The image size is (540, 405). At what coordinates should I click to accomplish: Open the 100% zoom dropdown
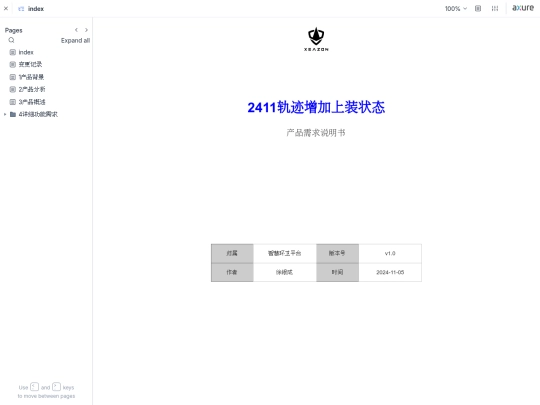click(456, 9)
